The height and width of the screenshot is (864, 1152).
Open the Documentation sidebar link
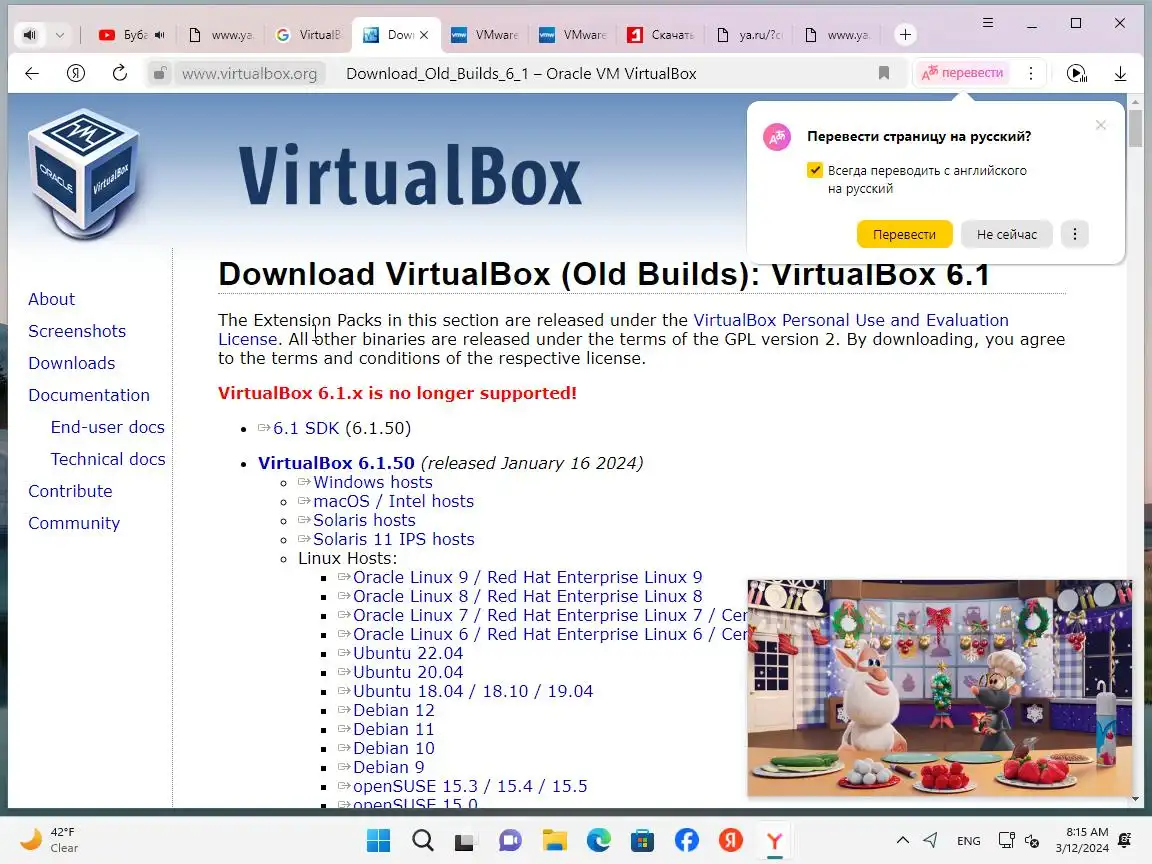[x=89, y=395]
